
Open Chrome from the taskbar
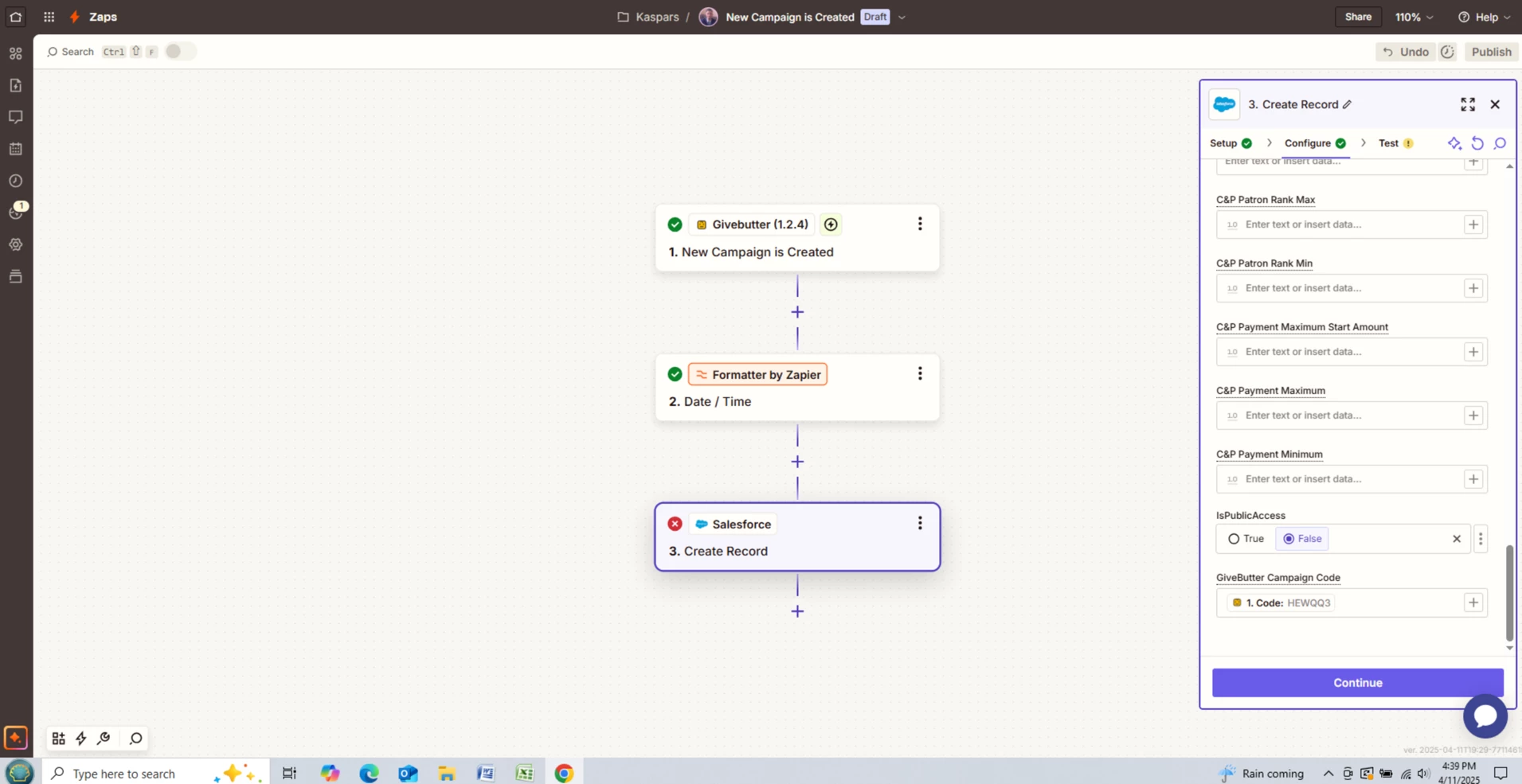(564, 773)
